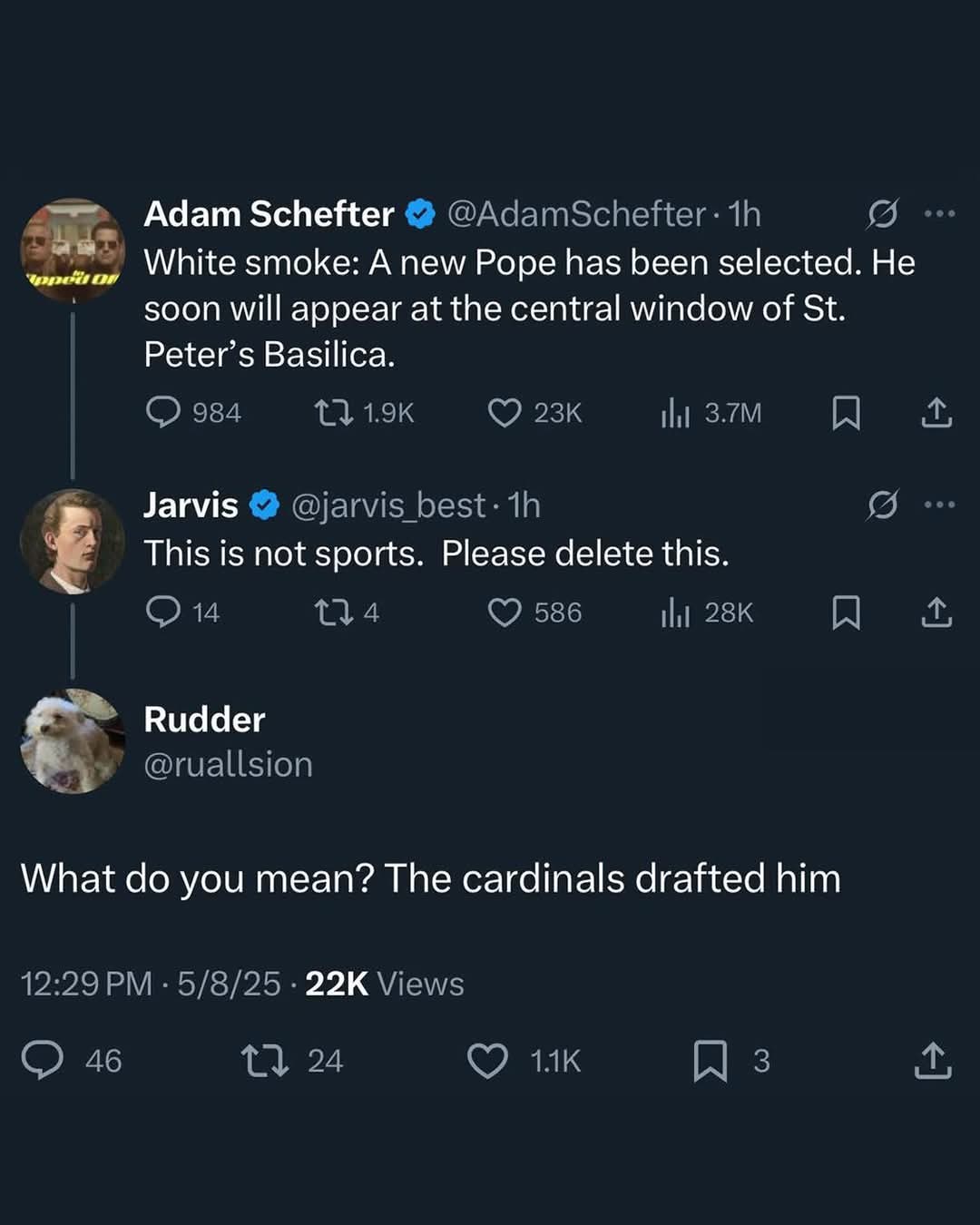Bookmark Adam Schefter's tweet
The image size is (980, 1225).
(846, 413)
